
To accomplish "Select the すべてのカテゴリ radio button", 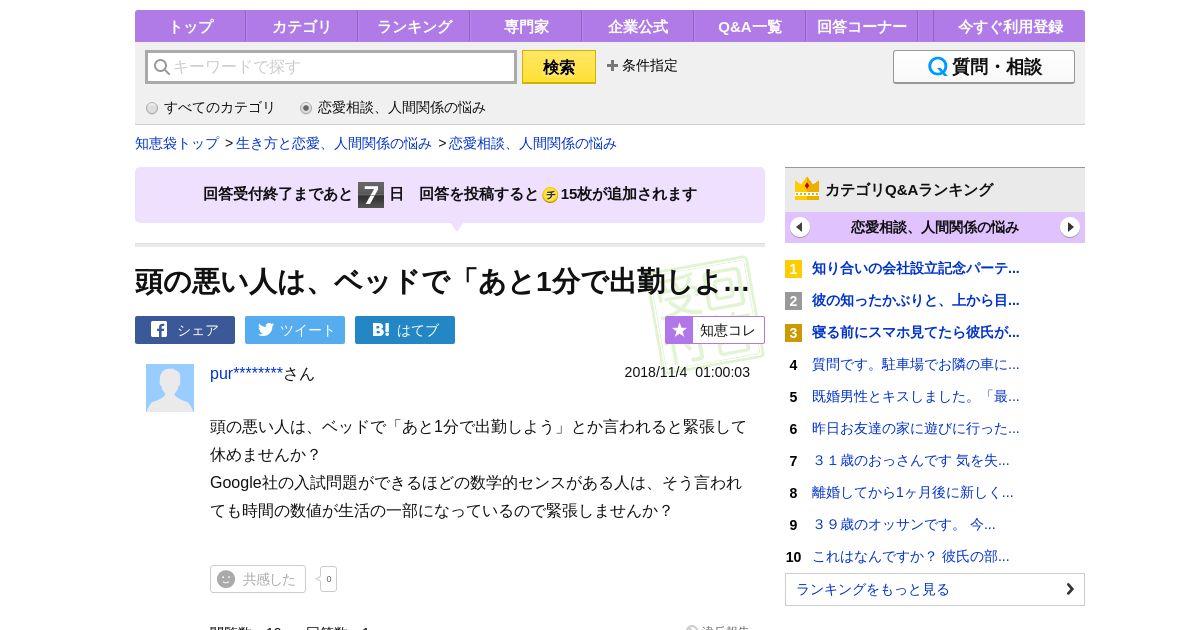I will pos(152,108).
